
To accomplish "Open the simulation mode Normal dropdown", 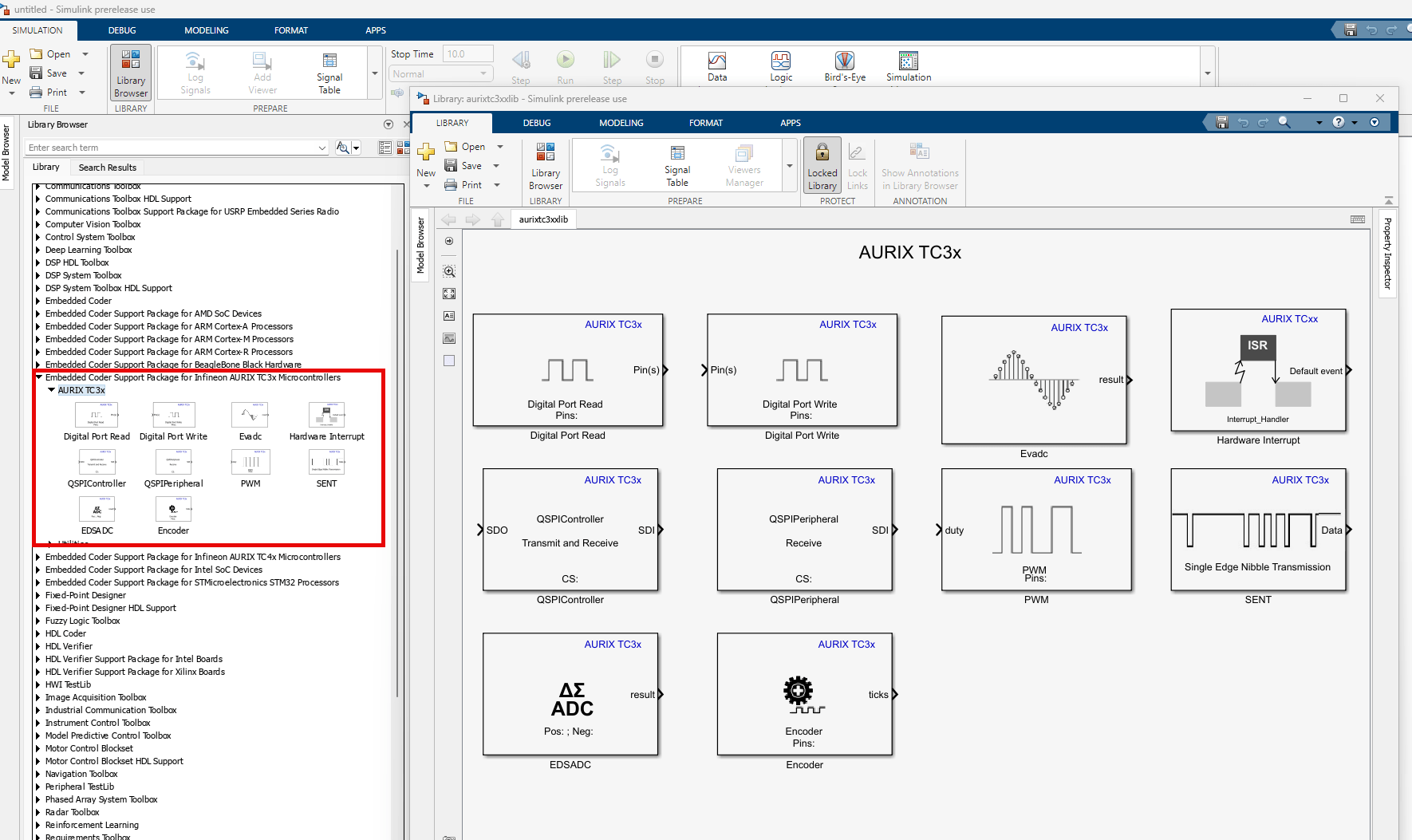I will tap(440, 74).
